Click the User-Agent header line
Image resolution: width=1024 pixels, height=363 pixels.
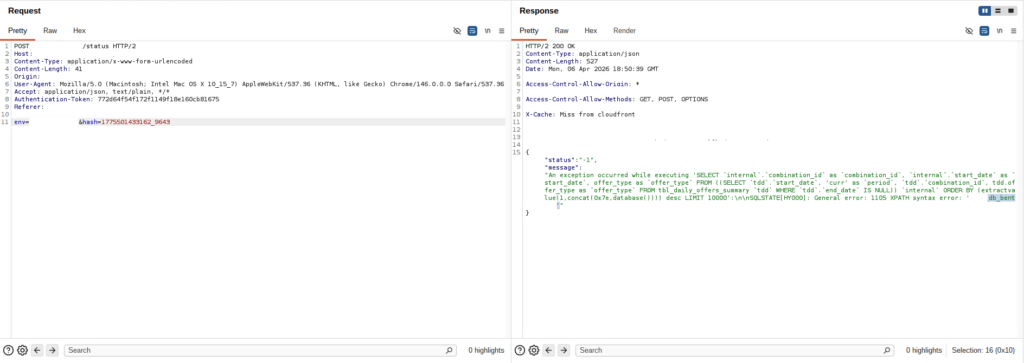(x=259, y=84)
